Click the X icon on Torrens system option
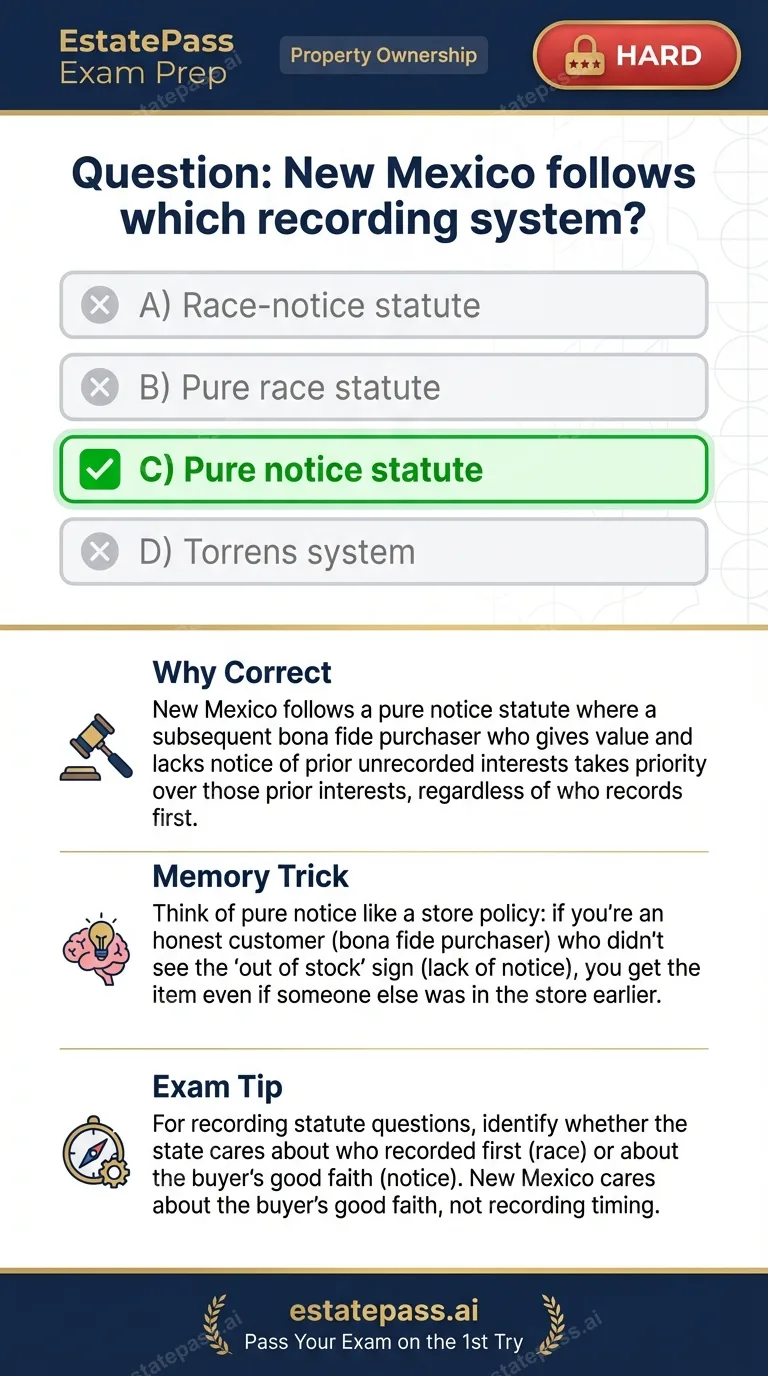 [x=100, y=551]
